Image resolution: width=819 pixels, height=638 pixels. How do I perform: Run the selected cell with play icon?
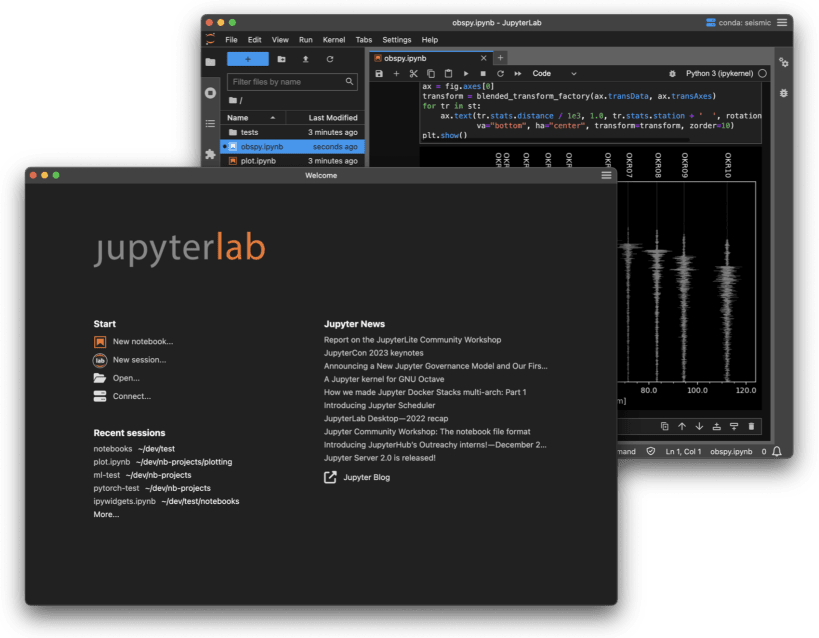click(466, 74)
